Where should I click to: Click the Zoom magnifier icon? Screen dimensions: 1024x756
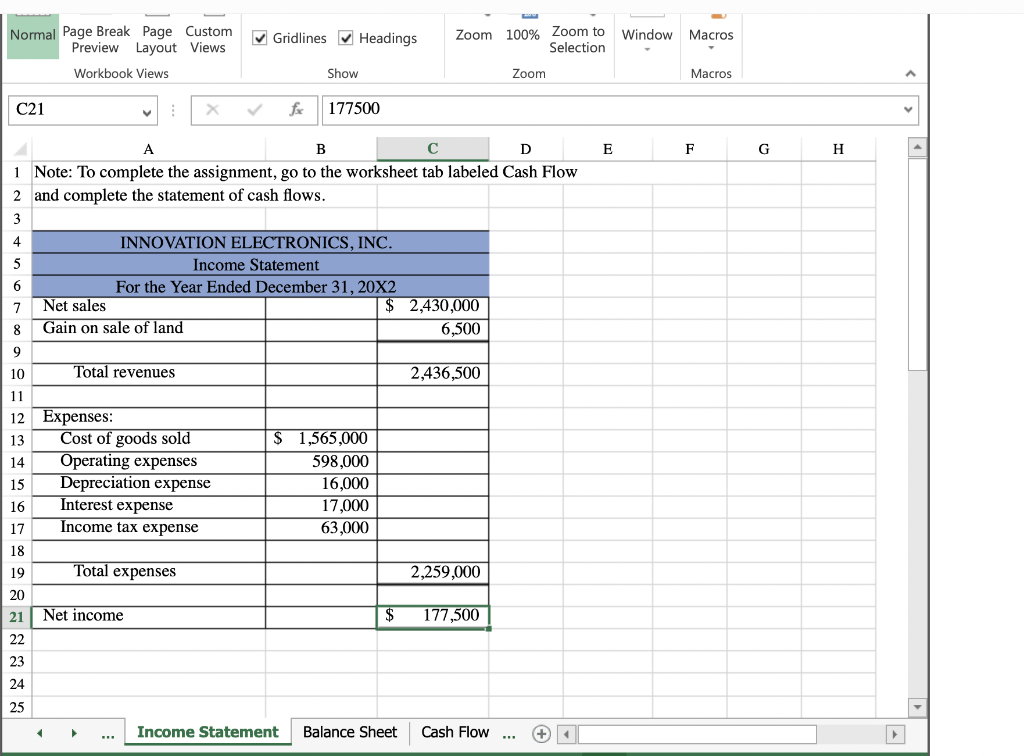coord(473,28)
